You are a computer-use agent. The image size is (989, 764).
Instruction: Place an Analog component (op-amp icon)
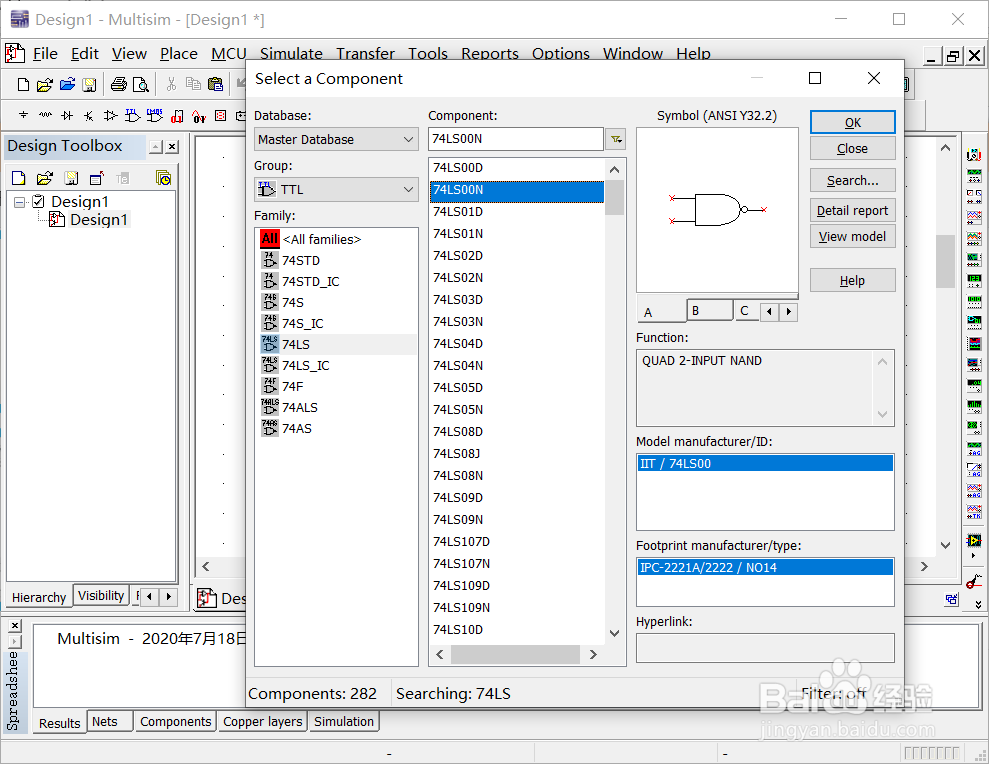click(110, 115)
